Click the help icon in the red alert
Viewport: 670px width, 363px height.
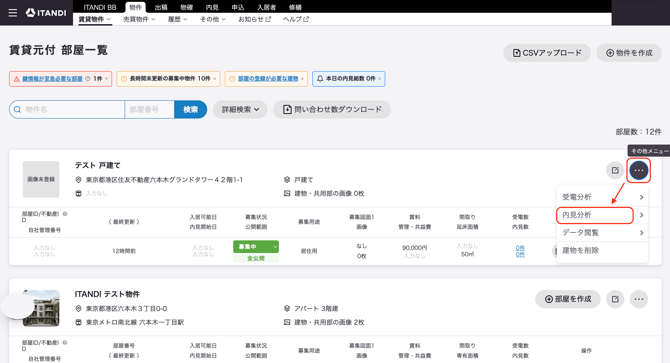coord(88,79)
